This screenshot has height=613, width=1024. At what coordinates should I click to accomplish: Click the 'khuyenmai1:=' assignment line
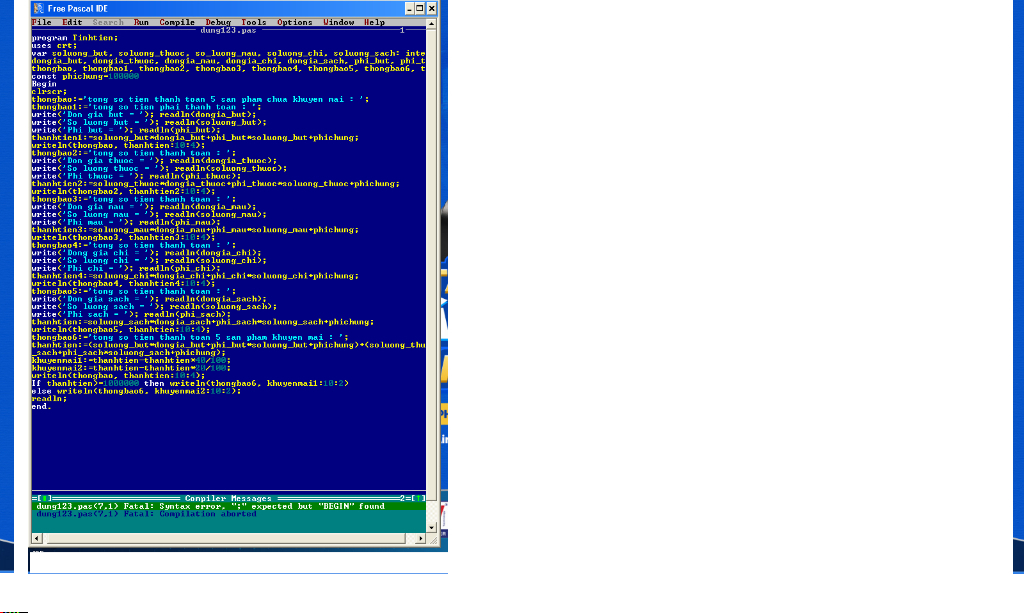coord(131,360)
